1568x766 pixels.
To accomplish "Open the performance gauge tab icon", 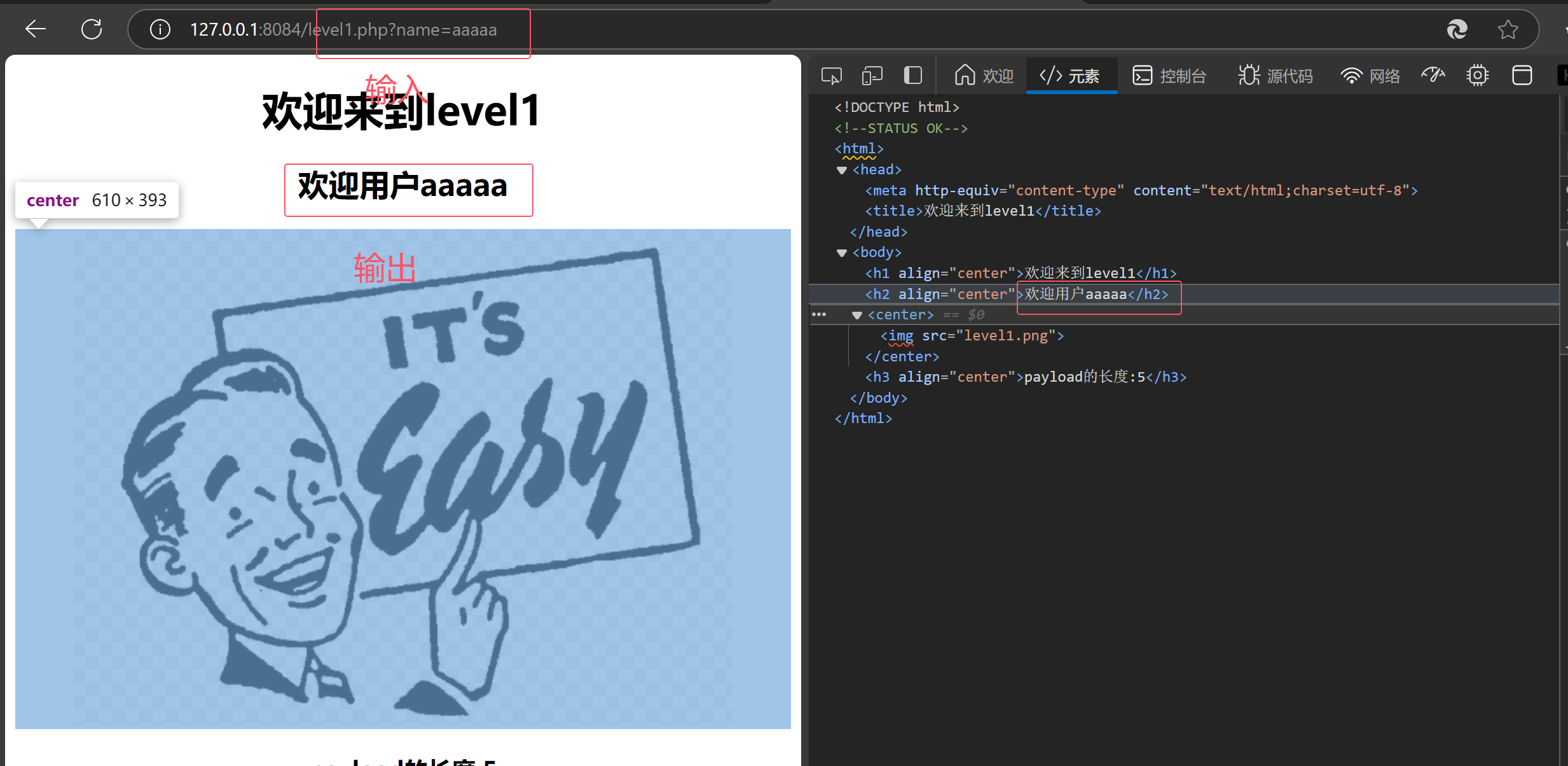I will tap(1433, 76).
